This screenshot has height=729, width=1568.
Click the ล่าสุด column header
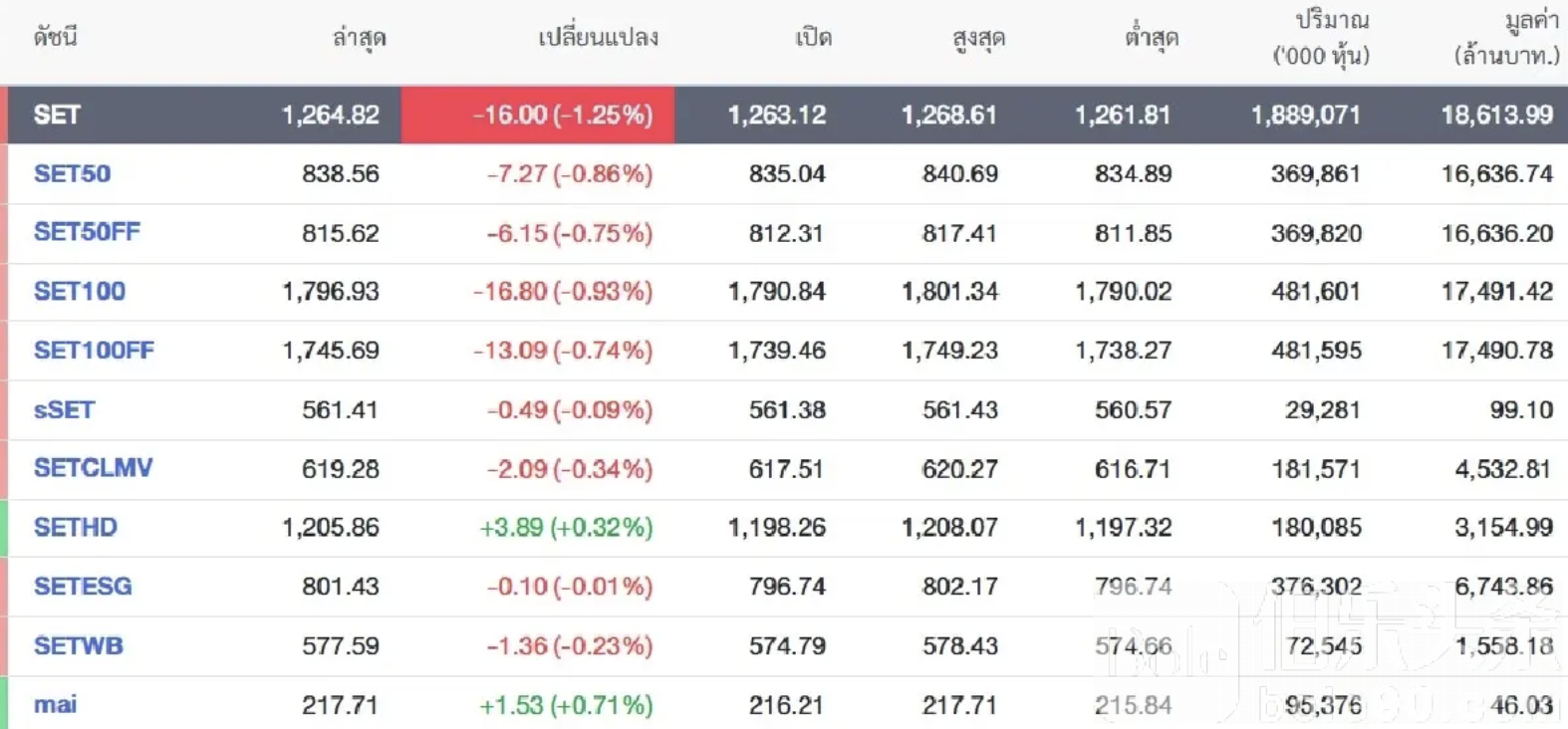[x=359, y=38]
